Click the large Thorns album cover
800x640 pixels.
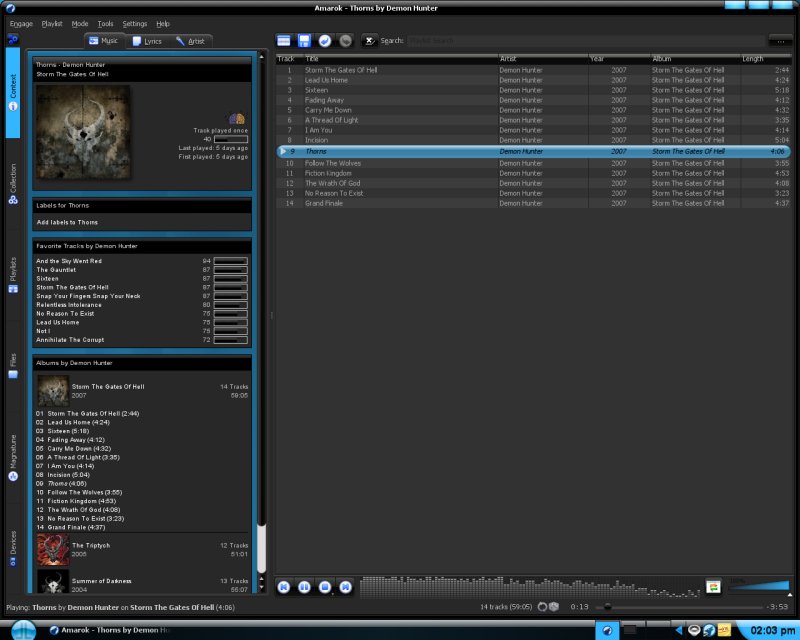click(x=83, y=132)
